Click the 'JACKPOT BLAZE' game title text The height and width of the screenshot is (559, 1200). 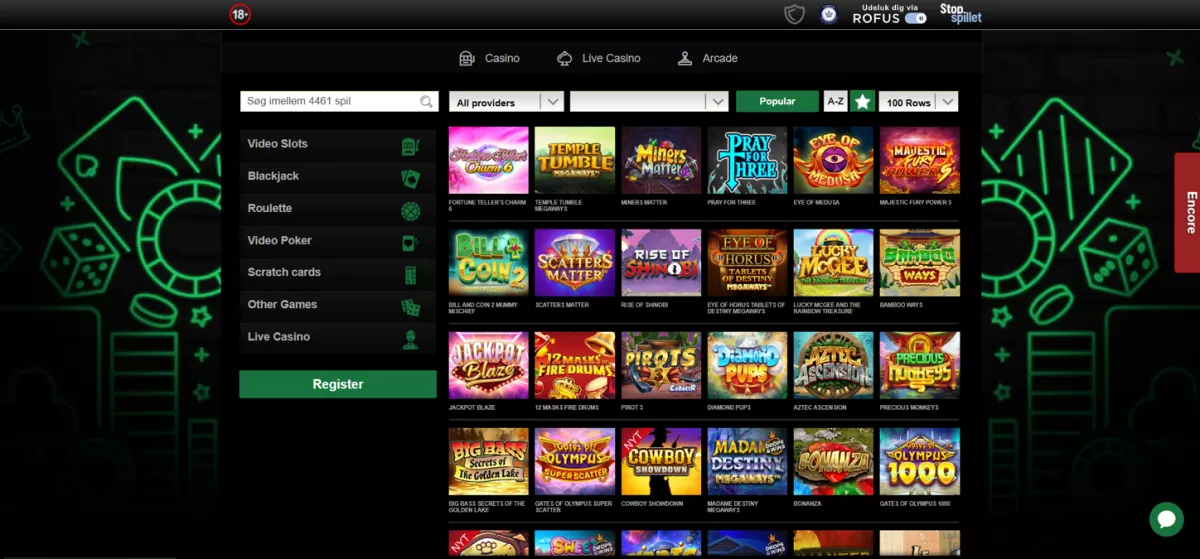point(472,408)
